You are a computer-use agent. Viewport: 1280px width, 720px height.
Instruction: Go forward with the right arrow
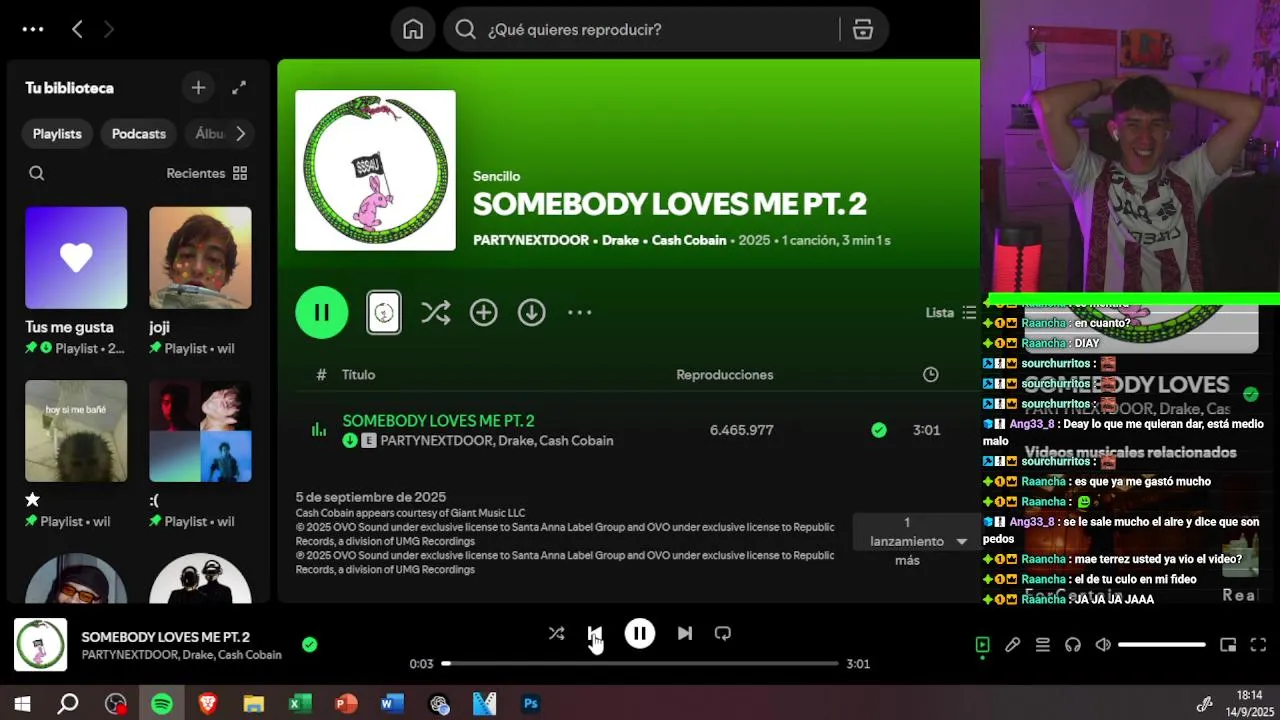[109, 29]
